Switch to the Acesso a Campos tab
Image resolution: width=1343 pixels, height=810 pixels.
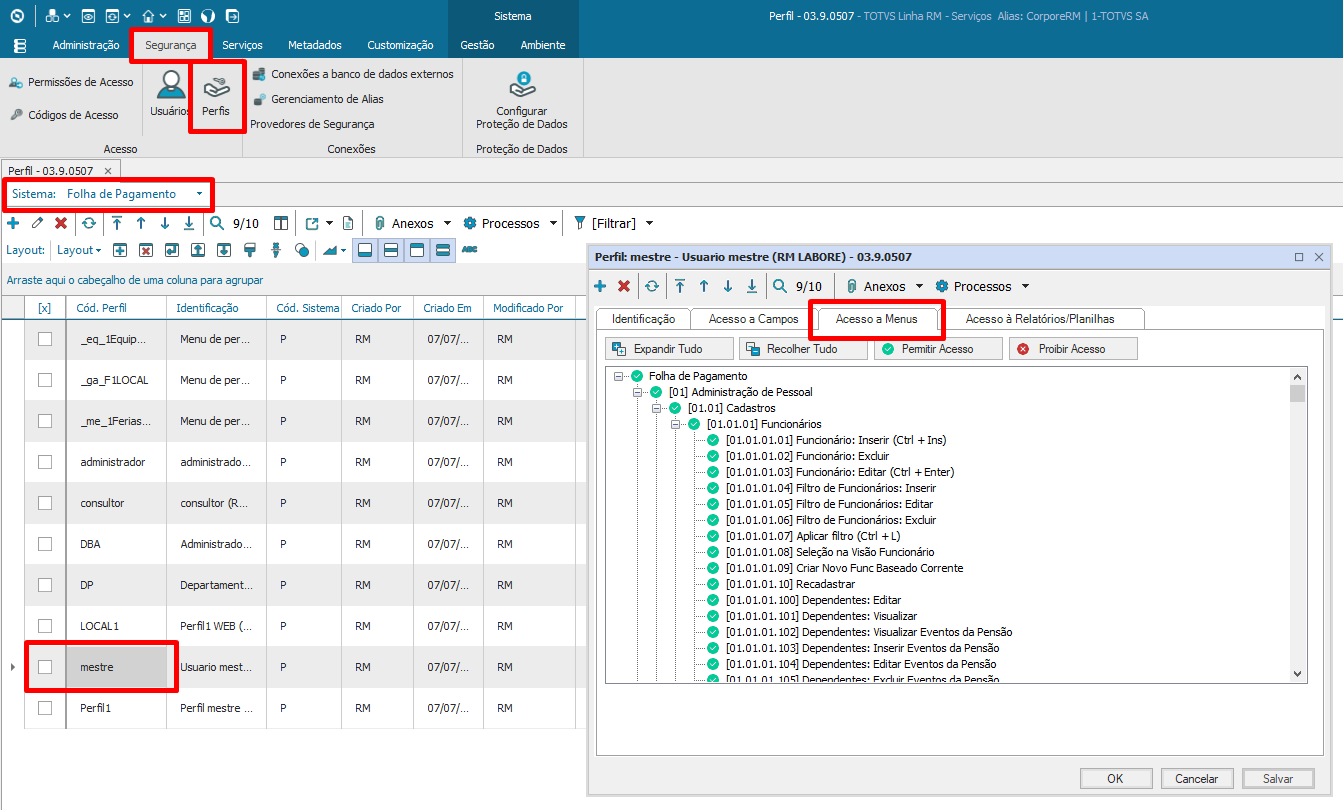754,319
